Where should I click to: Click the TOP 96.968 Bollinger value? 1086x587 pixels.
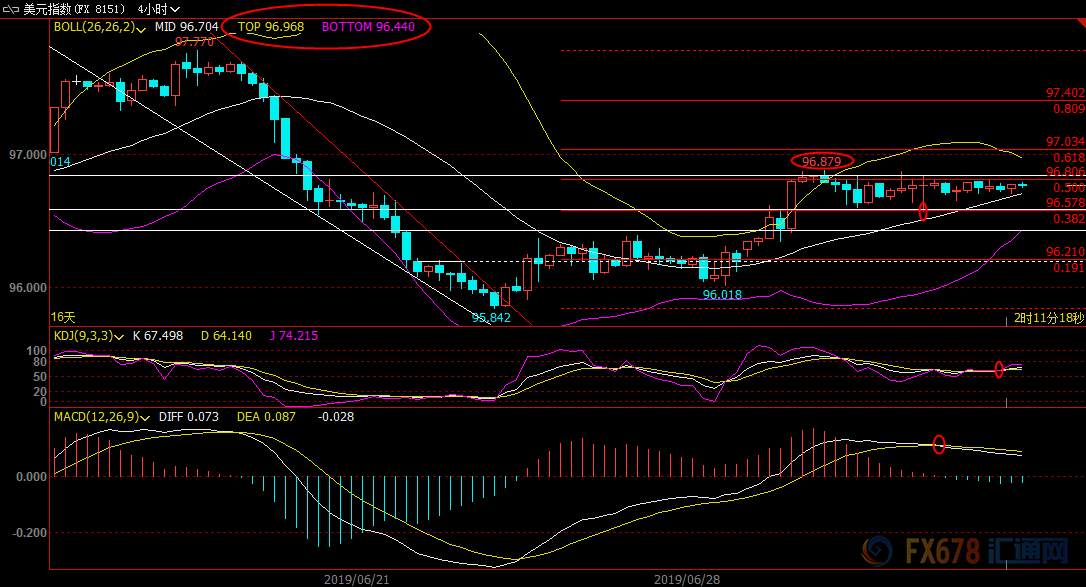click(x=271, y=27)
